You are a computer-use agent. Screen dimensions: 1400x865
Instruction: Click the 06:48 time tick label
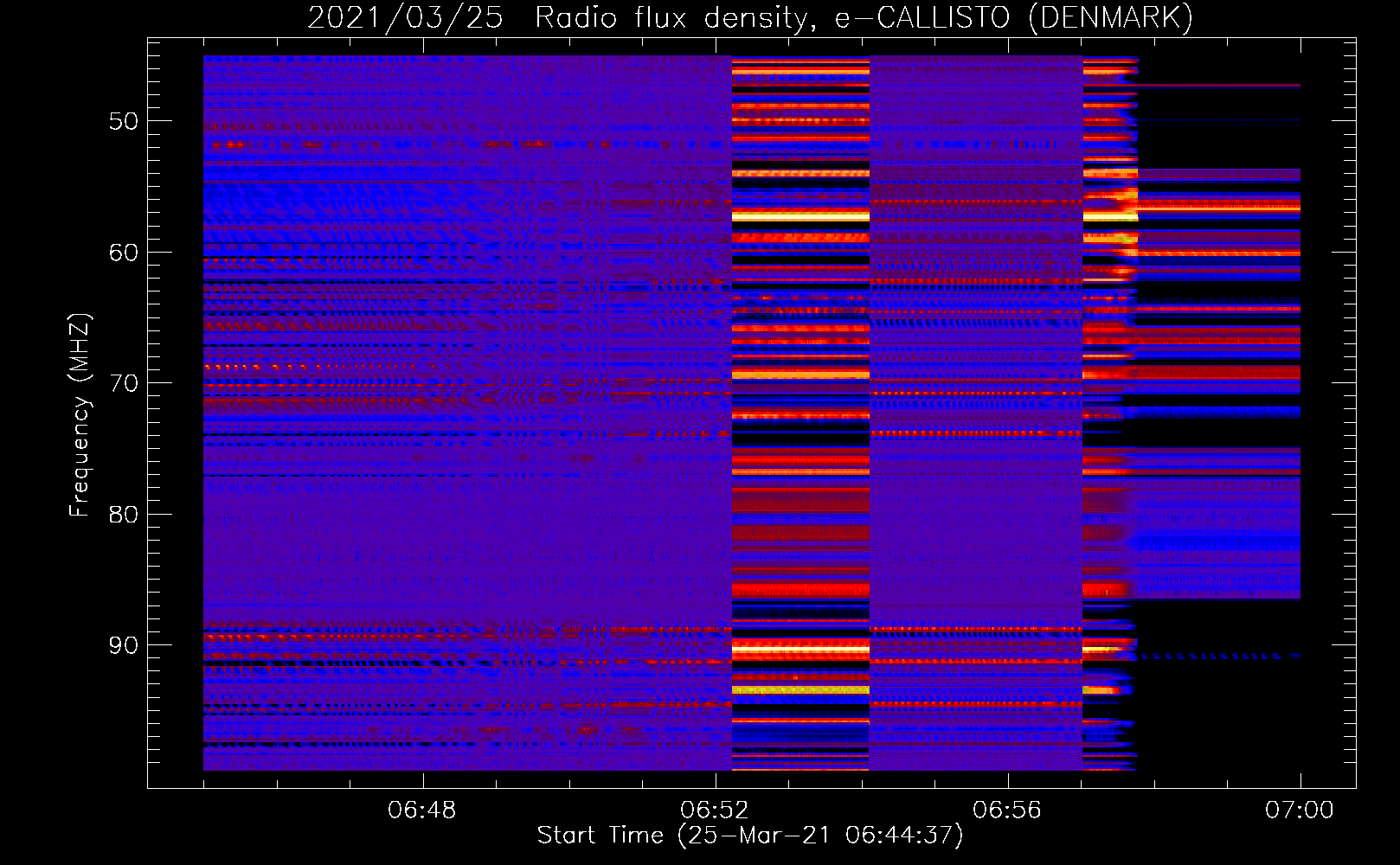422,811
